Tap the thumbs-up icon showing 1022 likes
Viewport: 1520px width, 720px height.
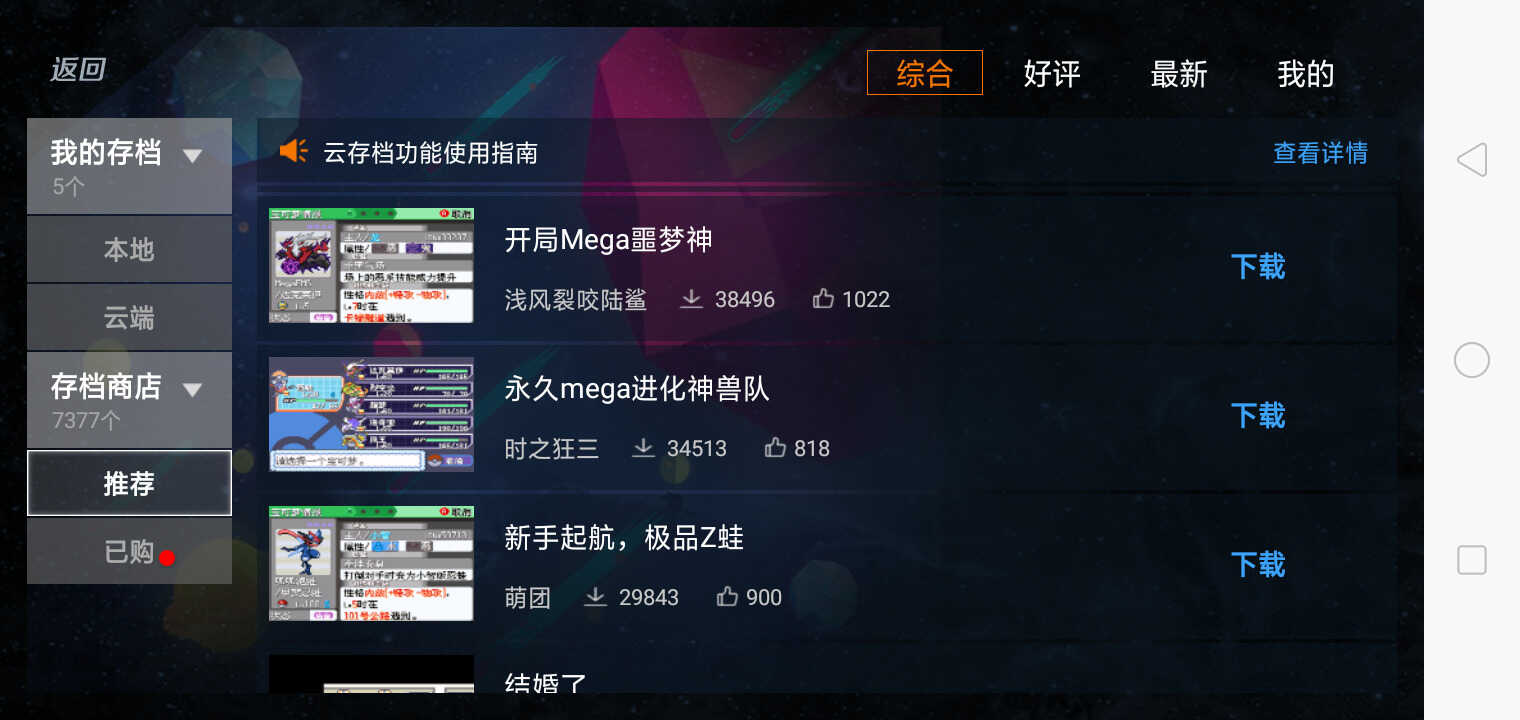[x=823, y=299]
